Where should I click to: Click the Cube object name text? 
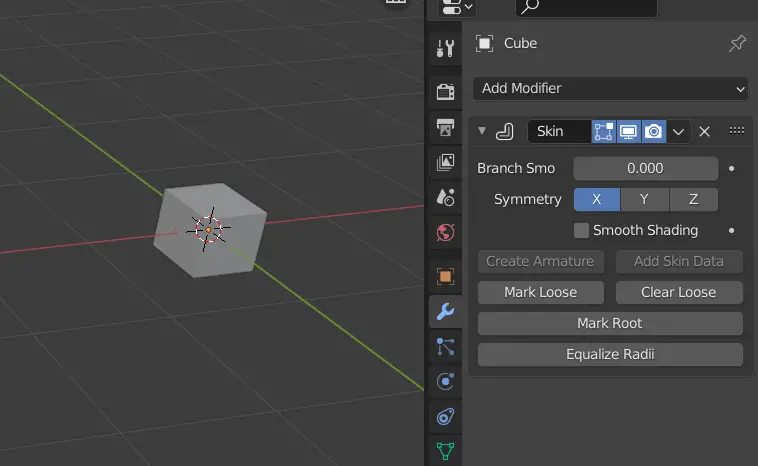(x=520, y=44)
